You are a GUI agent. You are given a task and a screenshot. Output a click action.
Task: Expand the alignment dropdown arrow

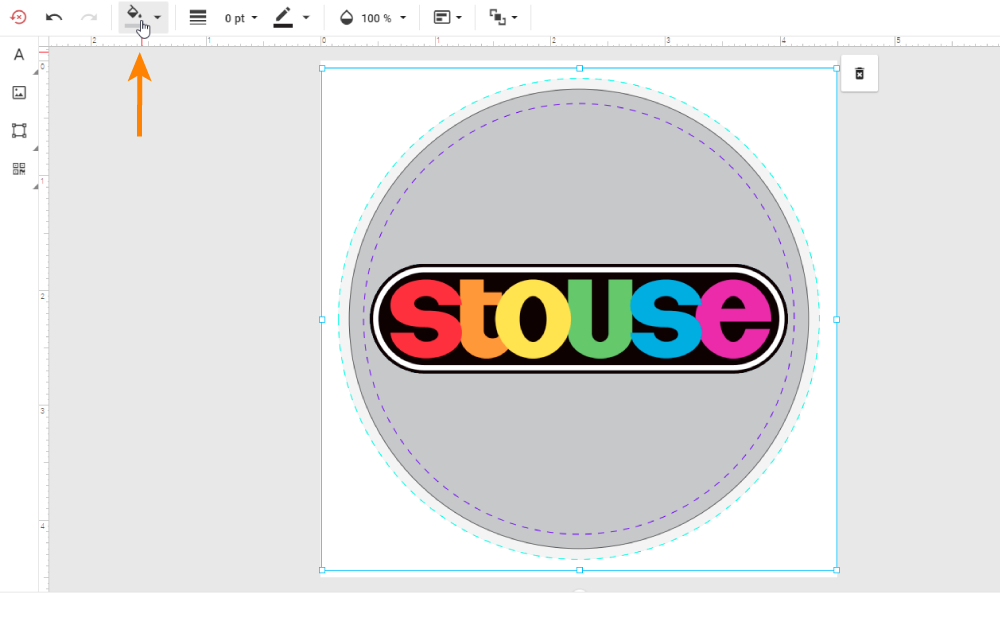[x=459, y=17]
